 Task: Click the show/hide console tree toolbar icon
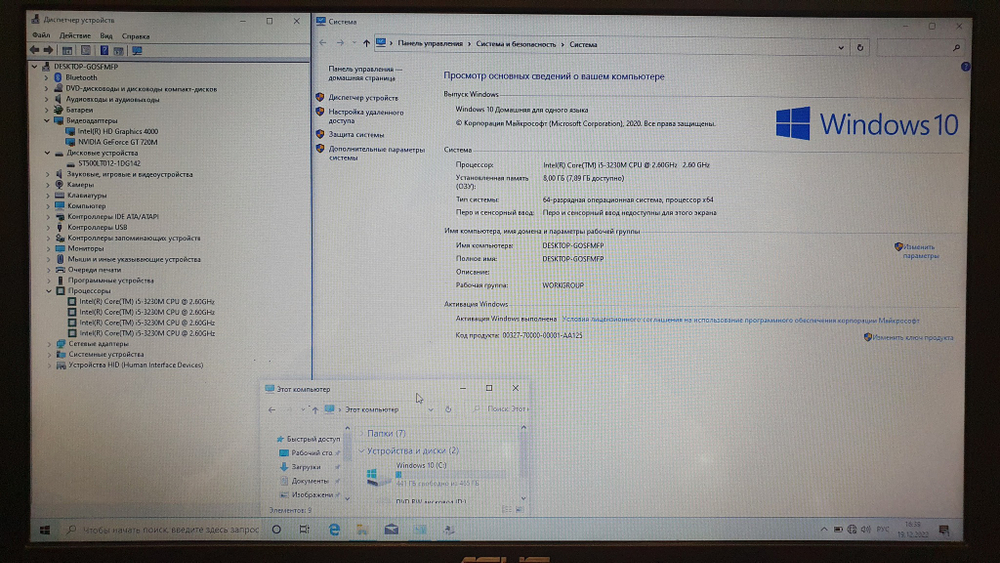[x=67, y=50]
